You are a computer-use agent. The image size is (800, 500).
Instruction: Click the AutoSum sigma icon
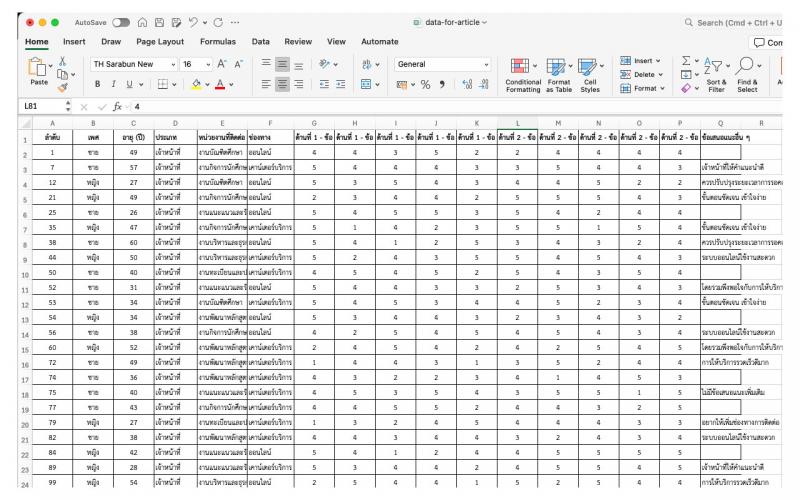click(x=685, y=62)
